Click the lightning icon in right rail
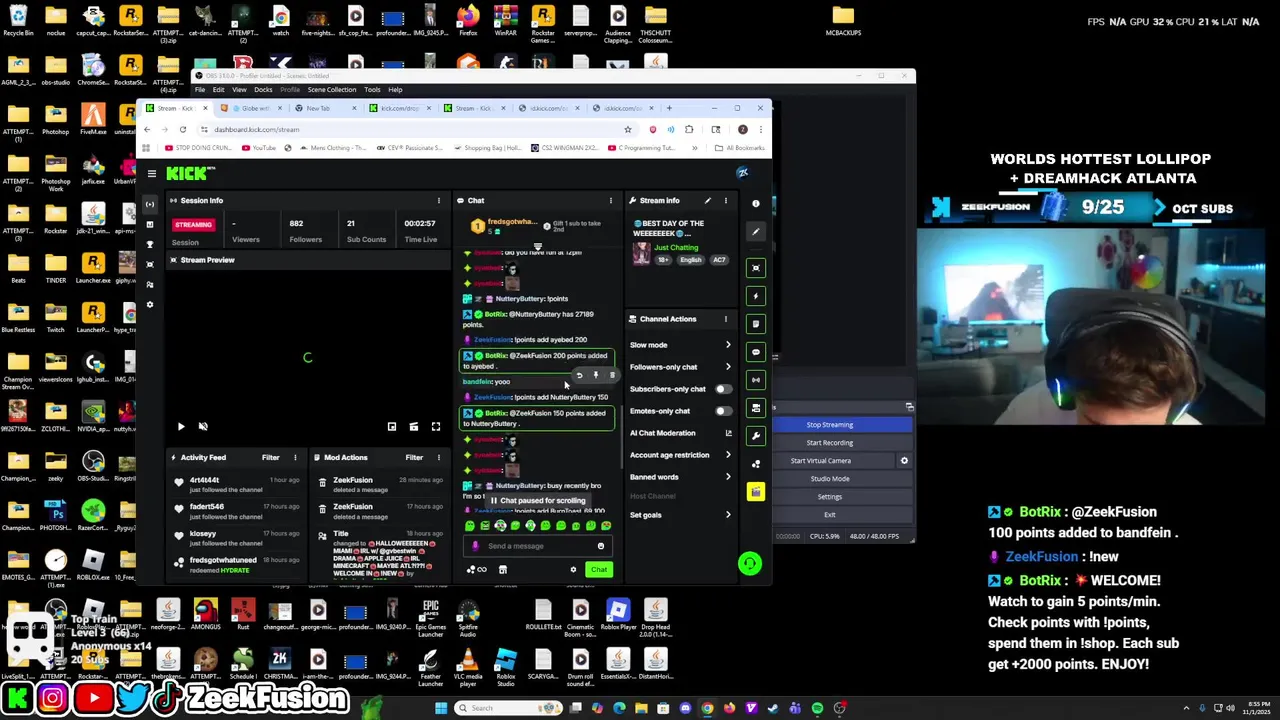The width and height of the screenshot is (1280, 720). tap(756, 295)
